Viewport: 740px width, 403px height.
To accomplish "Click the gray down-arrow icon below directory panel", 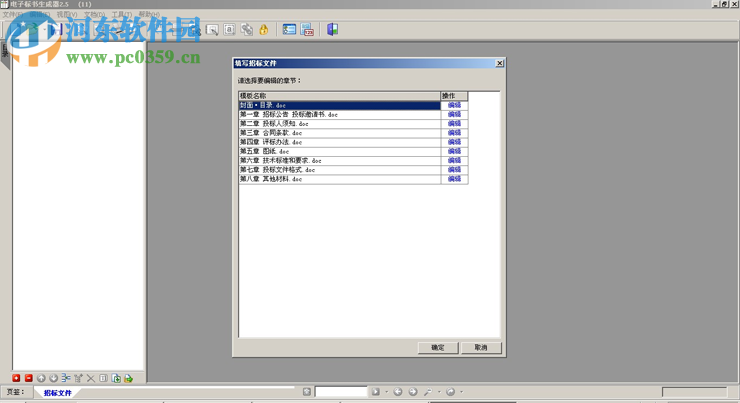I will click(x=53, y=378).
